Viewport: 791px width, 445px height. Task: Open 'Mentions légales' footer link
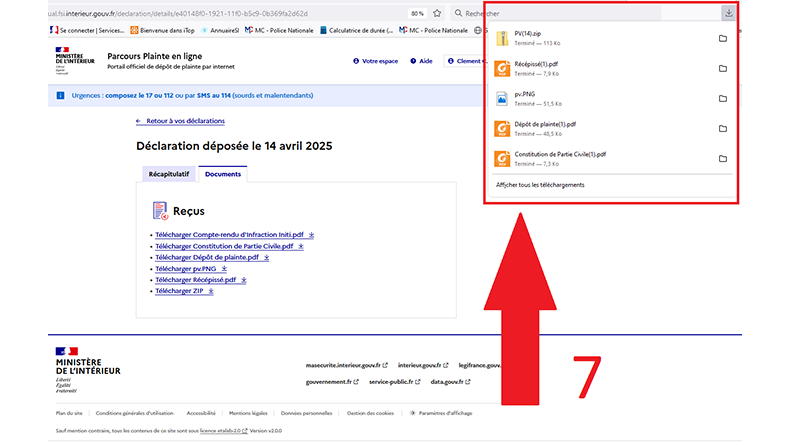click(x=248, y=413)
